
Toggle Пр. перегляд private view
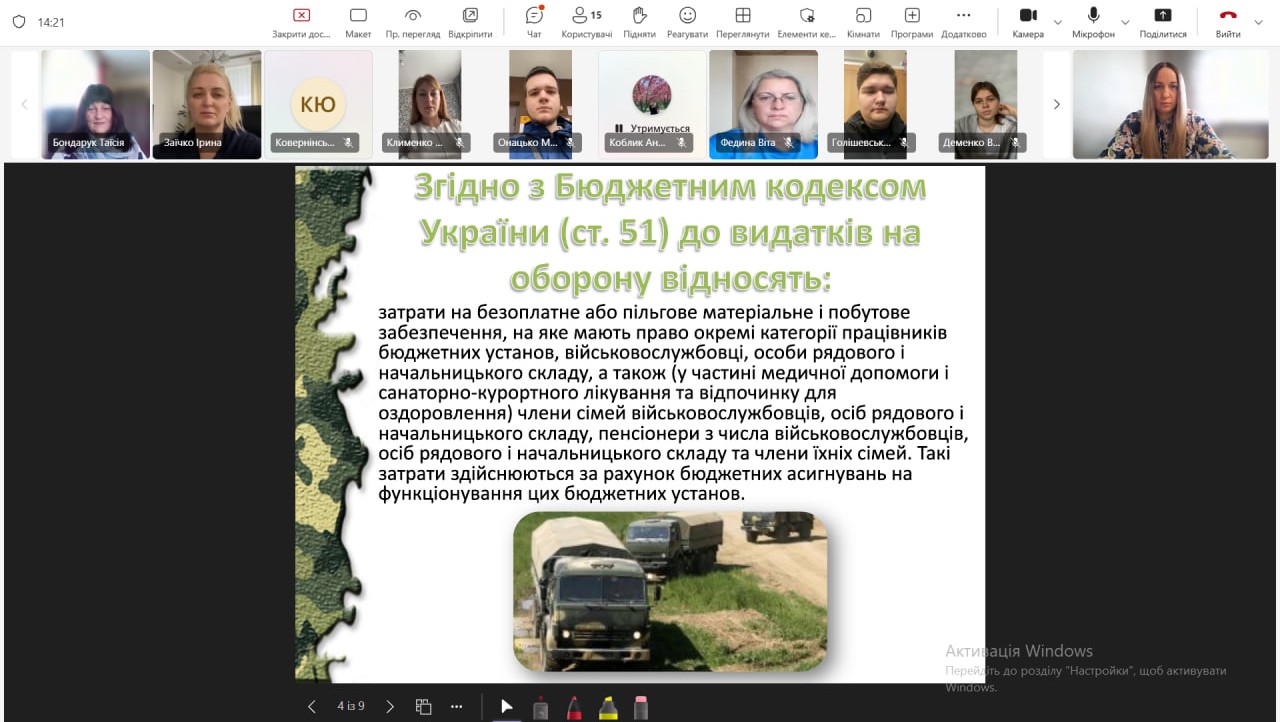(x=413, y=22)
